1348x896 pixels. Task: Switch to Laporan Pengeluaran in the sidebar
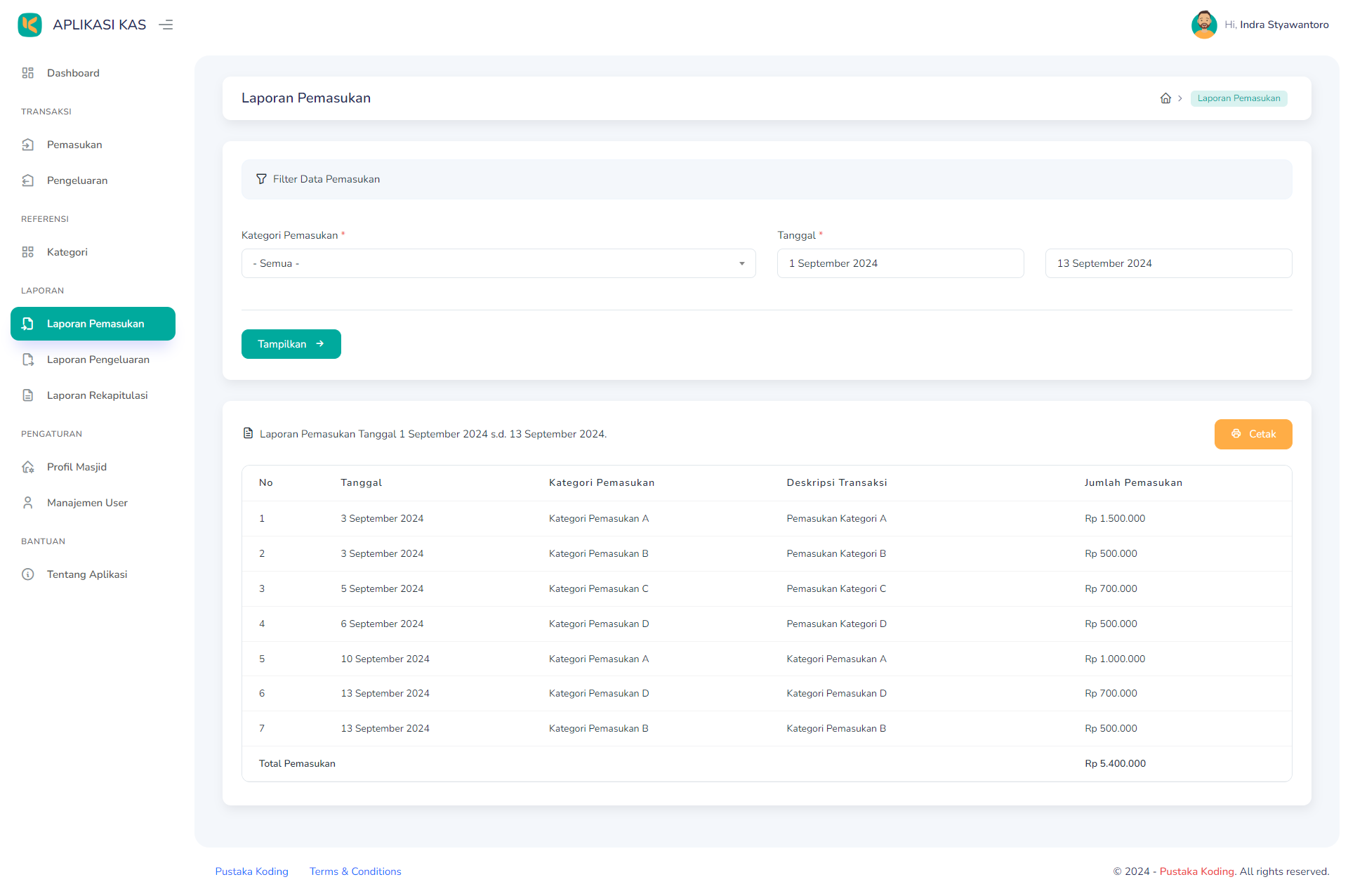98,360
